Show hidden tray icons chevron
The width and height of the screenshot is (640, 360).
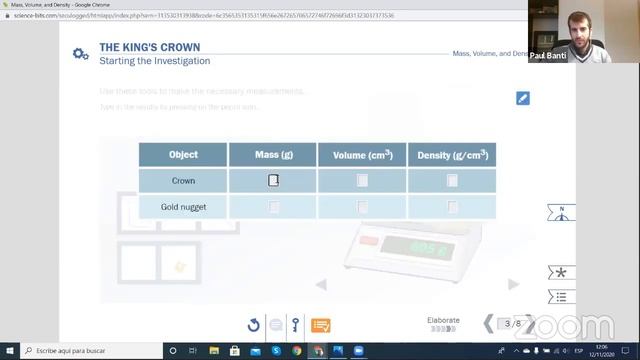coord(516,351)
